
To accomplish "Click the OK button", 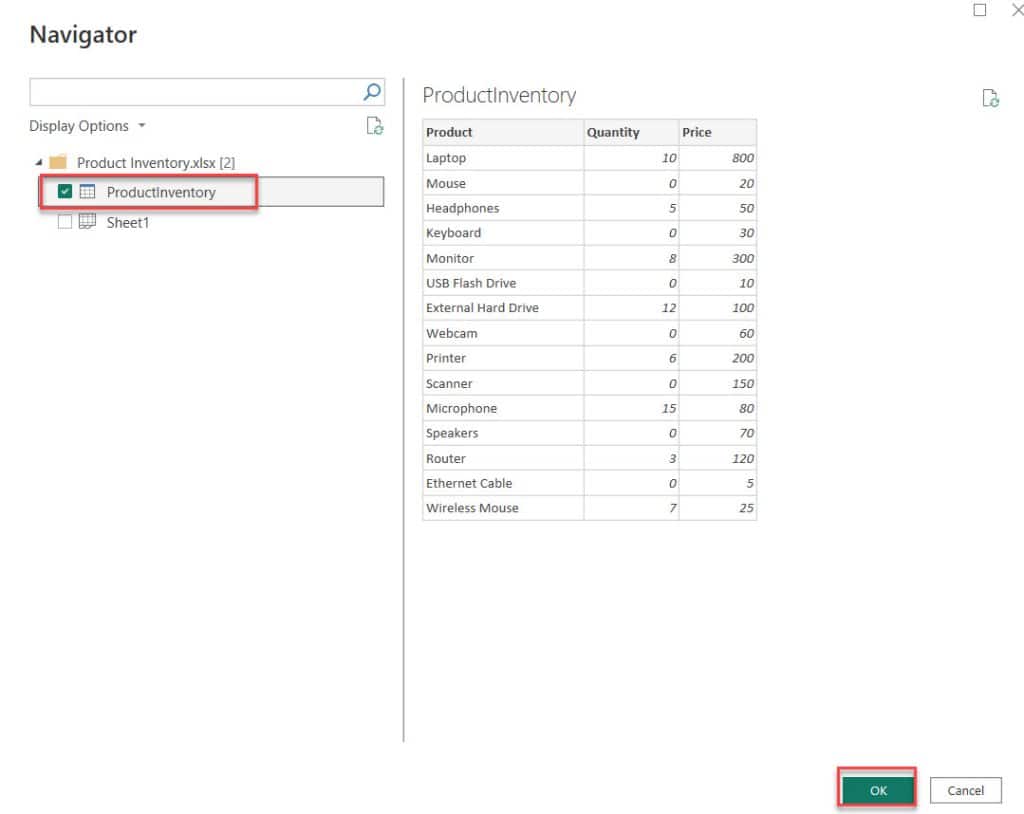I will (x=878, y=790).
